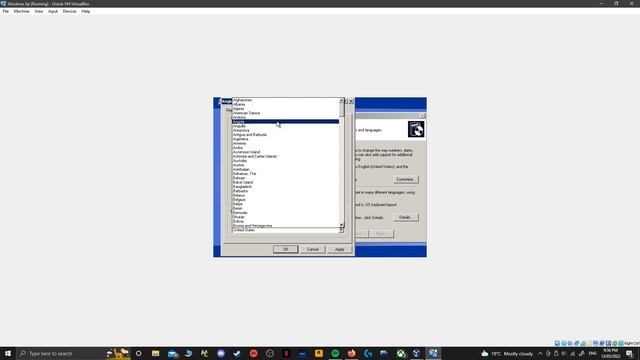640x360 pixels.
Task: Open Microsoft Edge from the taskbar
Action: pyautogui.click(x=188, y=353)
